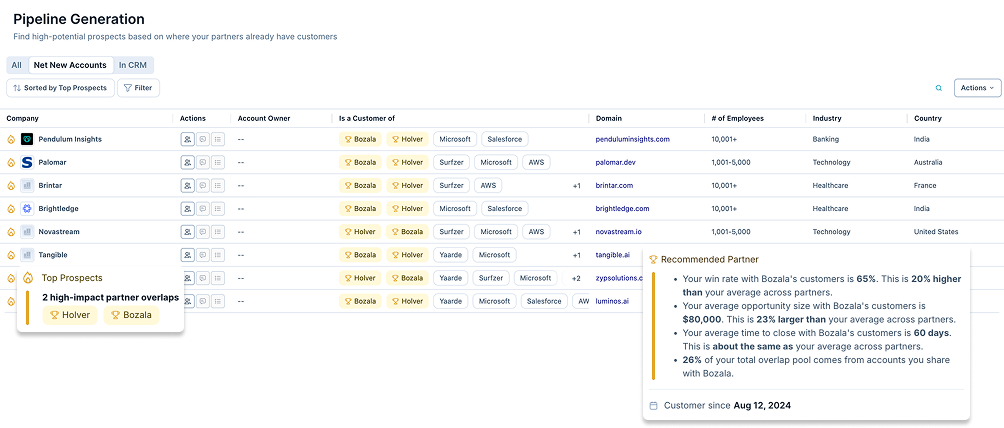Open the Actions dropdown at top right
The height and width of the screenshot is (428, 1004).
click(x=977, y=88)
